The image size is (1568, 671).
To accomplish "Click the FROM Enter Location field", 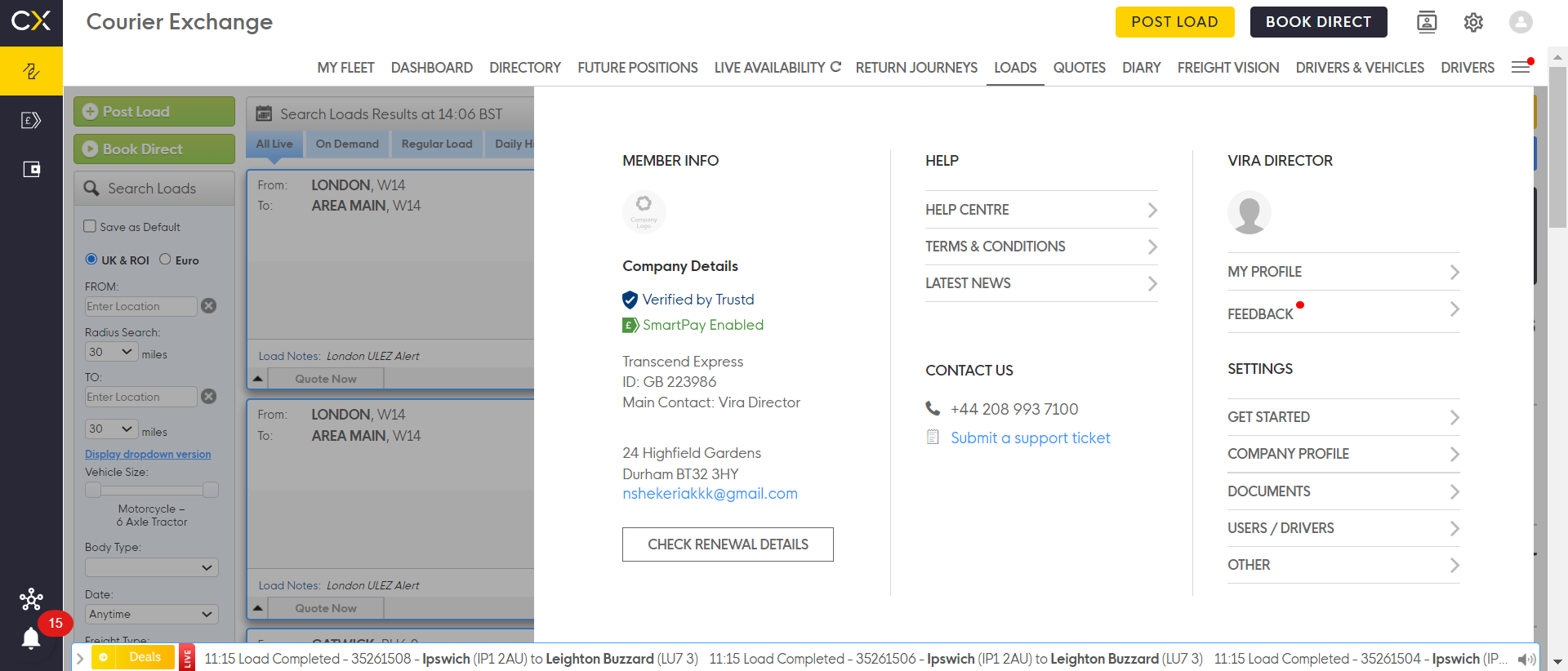I will [x=140, y=306].
